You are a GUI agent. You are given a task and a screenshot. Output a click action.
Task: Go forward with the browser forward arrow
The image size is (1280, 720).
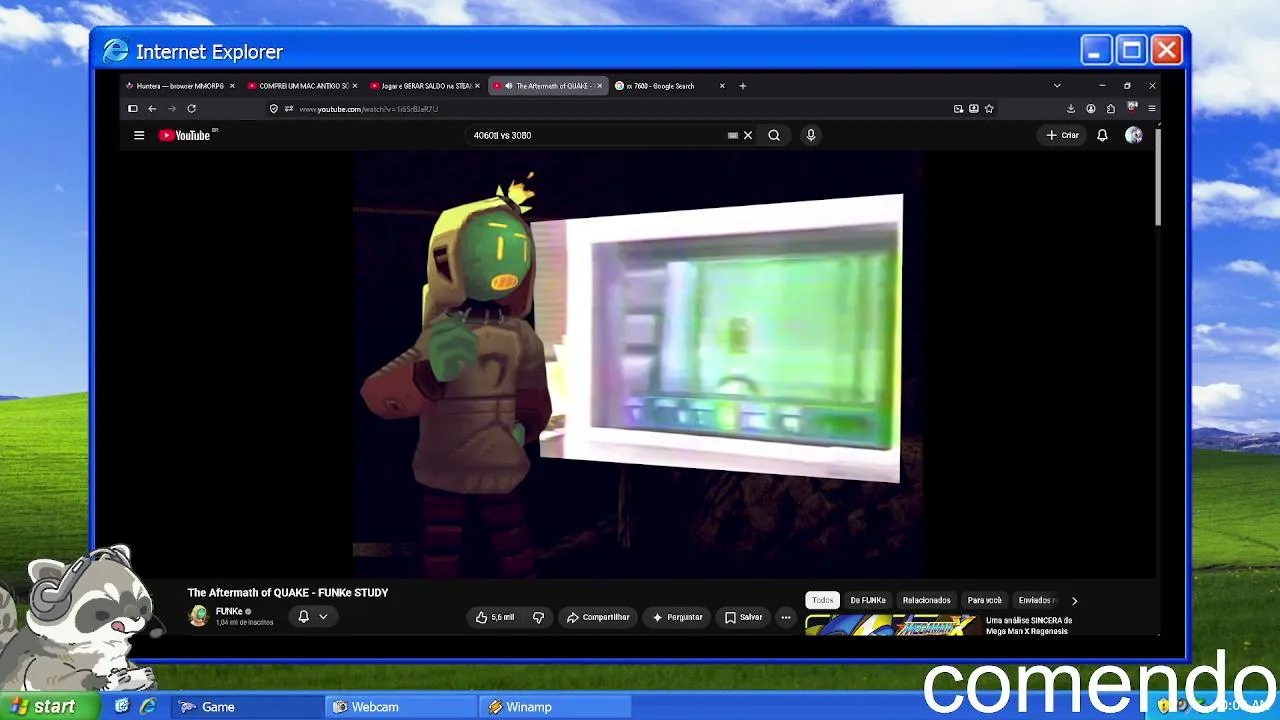coord(172,109)
